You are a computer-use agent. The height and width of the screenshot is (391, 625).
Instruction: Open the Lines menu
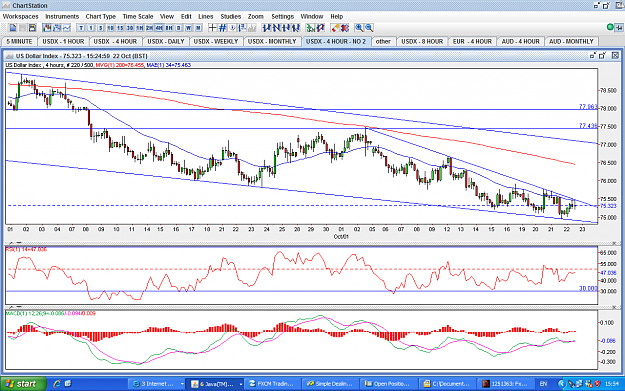[x=206, y=16]
